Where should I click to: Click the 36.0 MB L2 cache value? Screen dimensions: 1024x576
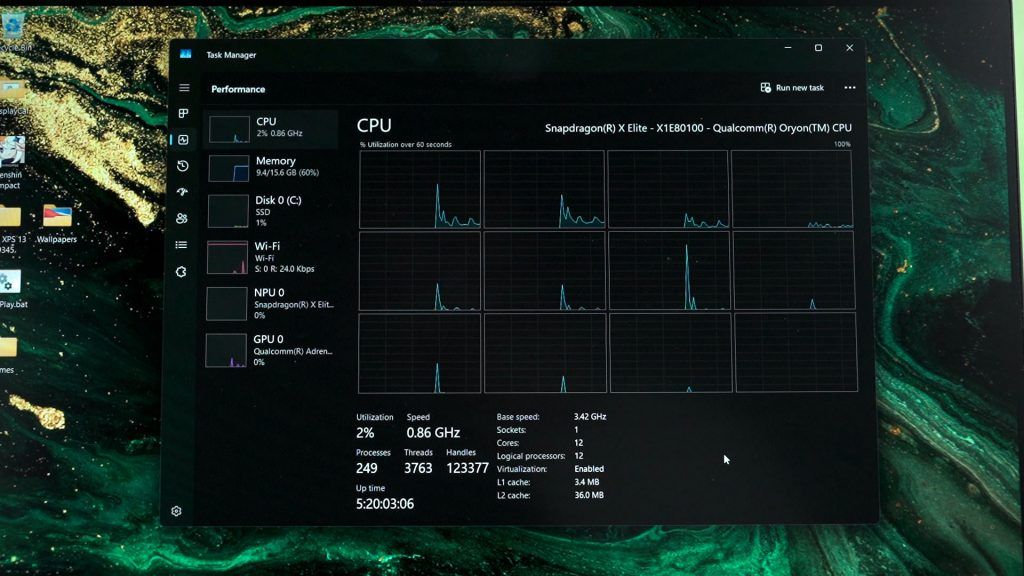pyautogui.click(x=588, y=495)
